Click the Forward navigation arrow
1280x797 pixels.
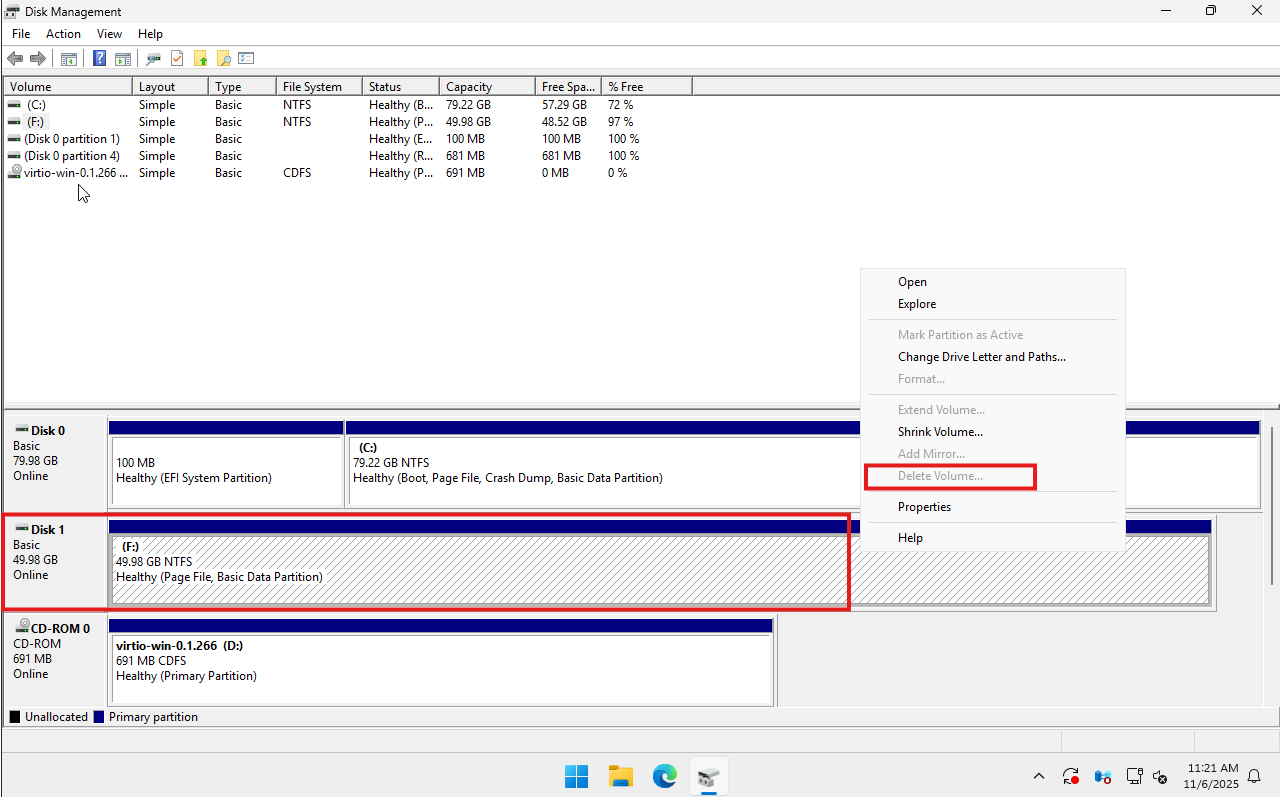(37, 58)
